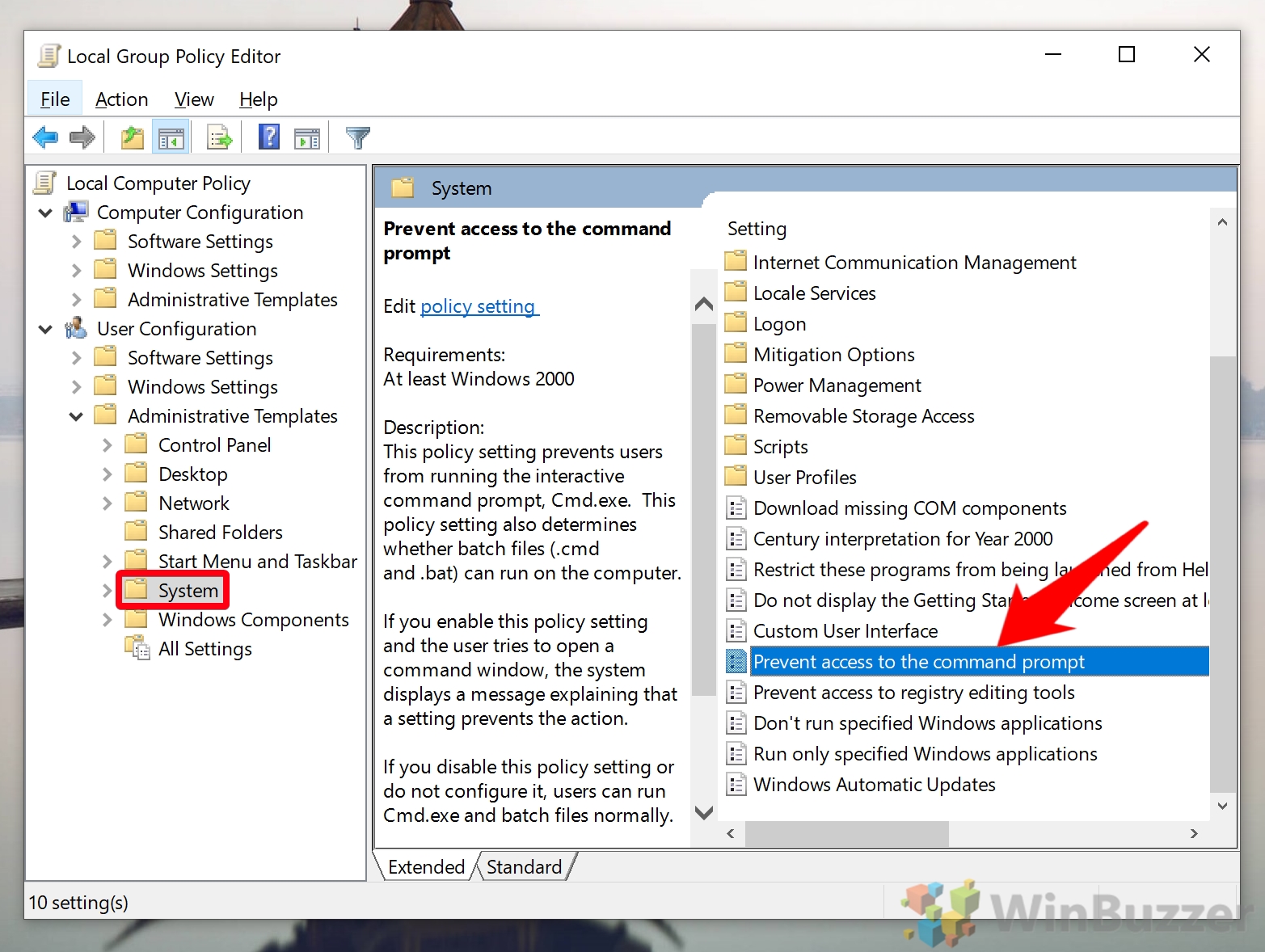Screen dimensions: 1265x952
Task: Click the Export List toolbar icon
Action: 218,136
